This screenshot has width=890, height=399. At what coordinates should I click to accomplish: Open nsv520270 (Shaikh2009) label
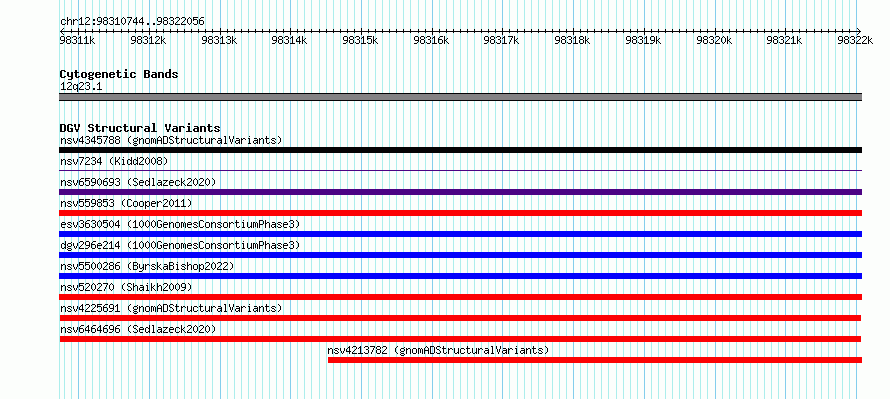[x=126, y=287]
